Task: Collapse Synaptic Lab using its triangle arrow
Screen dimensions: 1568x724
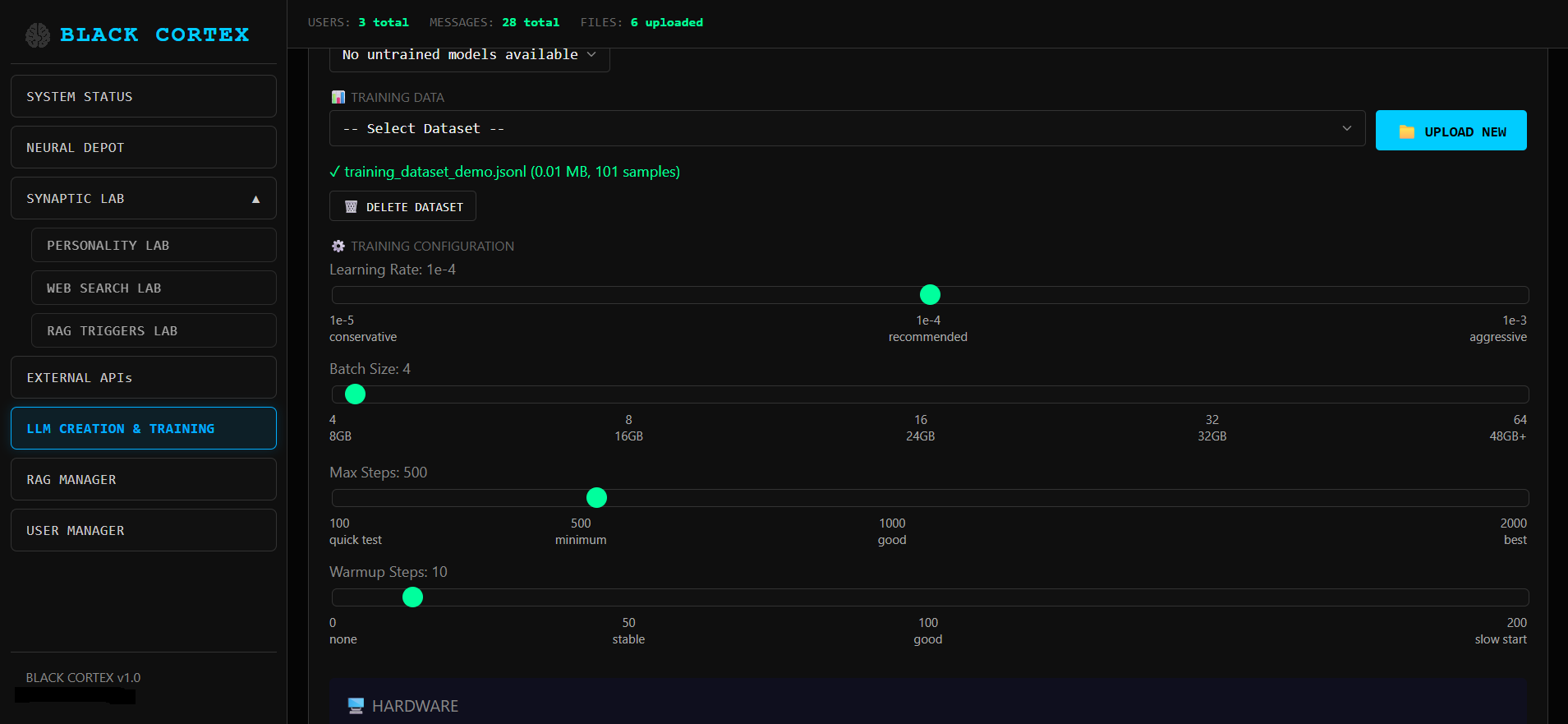Action: click(255, 199)
